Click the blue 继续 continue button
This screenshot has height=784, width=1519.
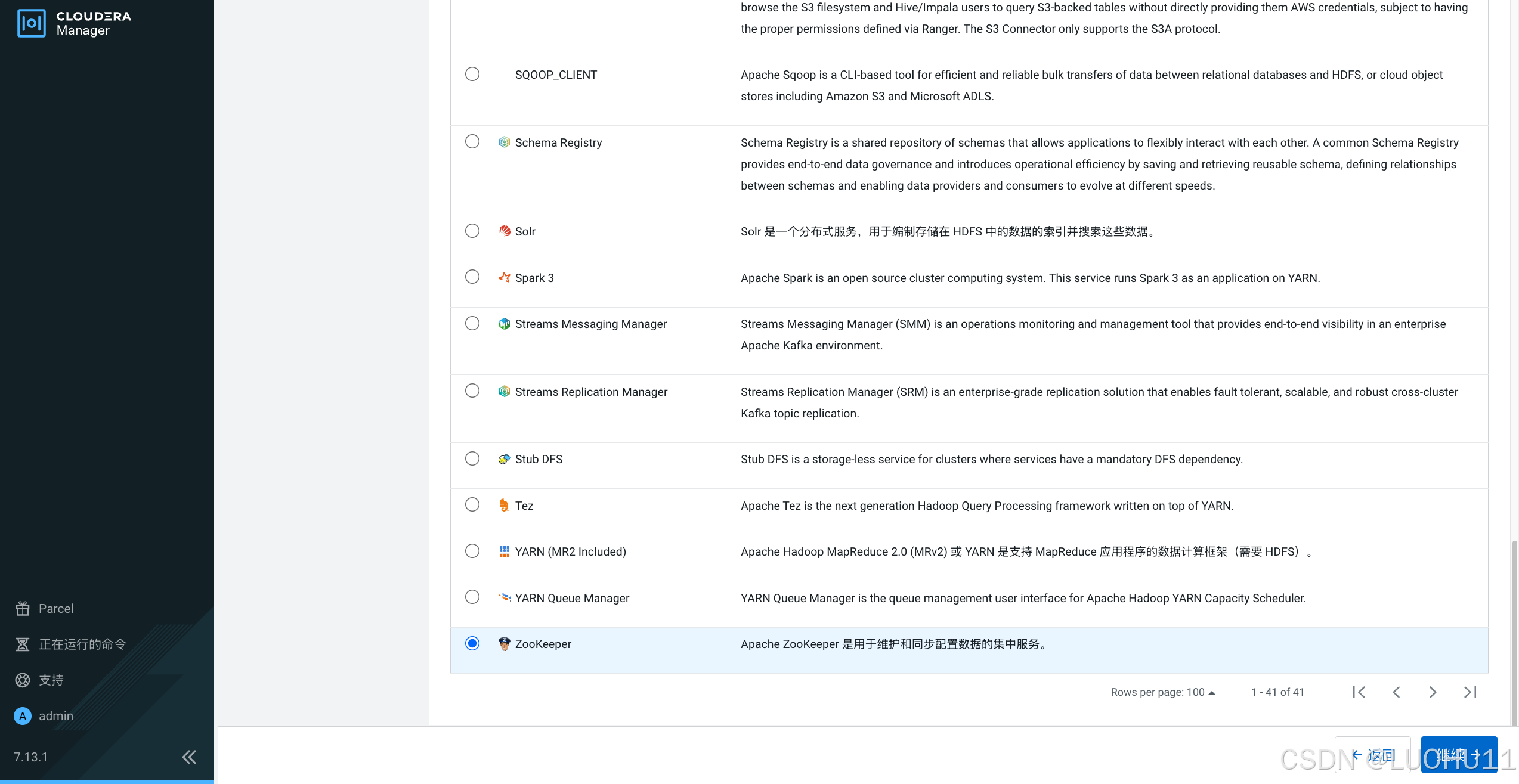tap(1458, 755)
